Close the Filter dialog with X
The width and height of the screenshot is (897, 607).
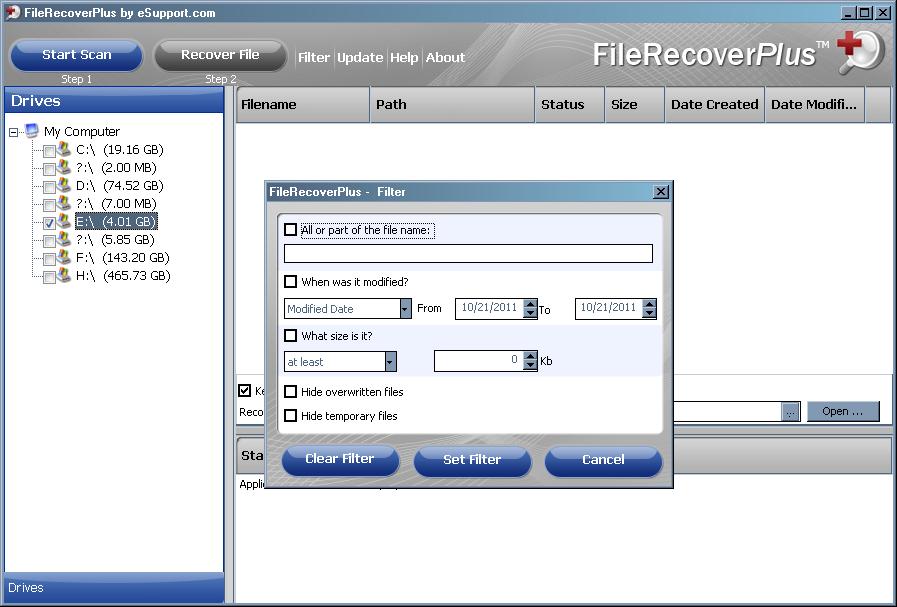coord(660,192)
